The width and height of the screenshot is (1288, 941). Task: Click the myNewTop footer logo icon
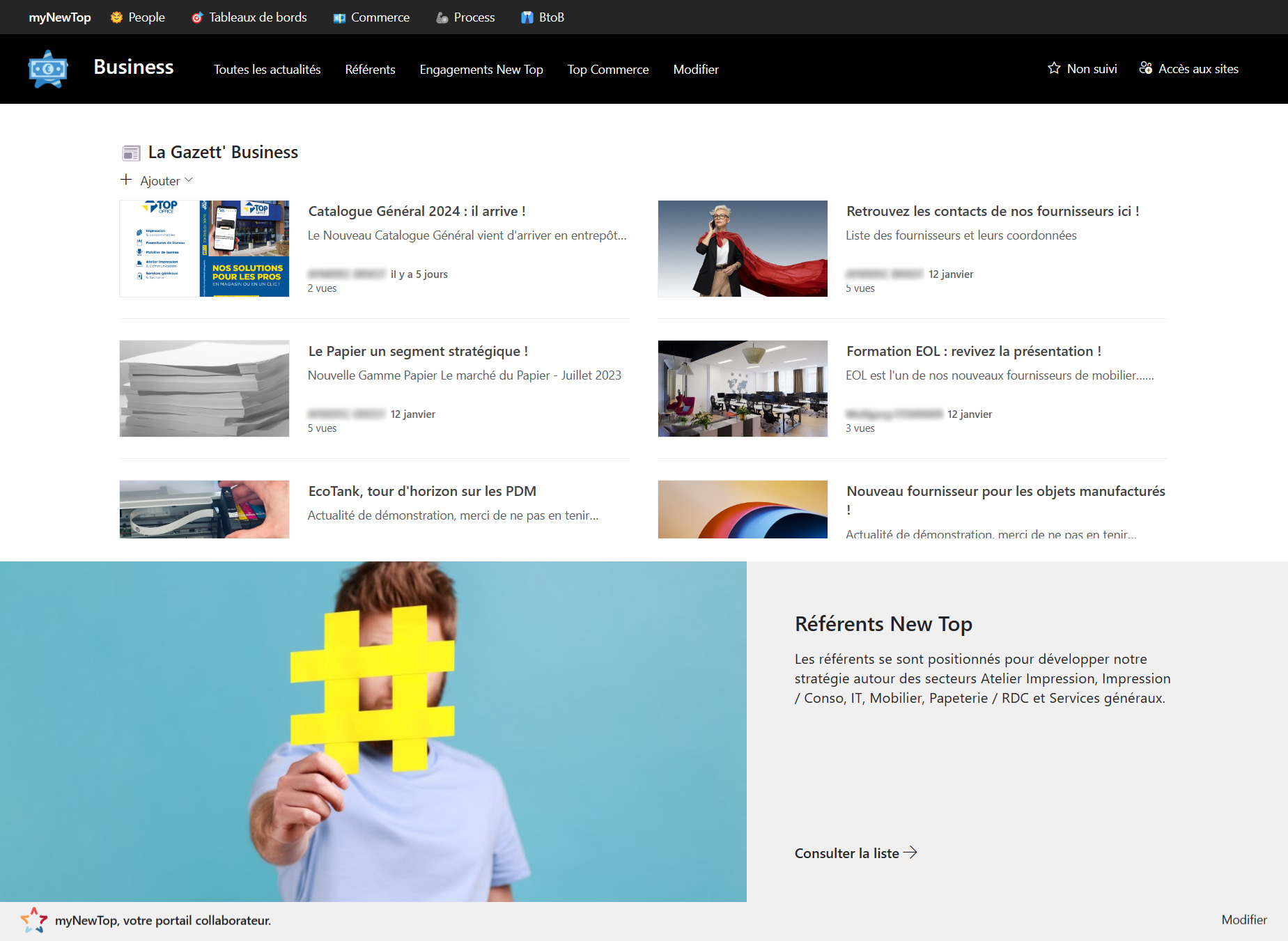tap(33, 920)
